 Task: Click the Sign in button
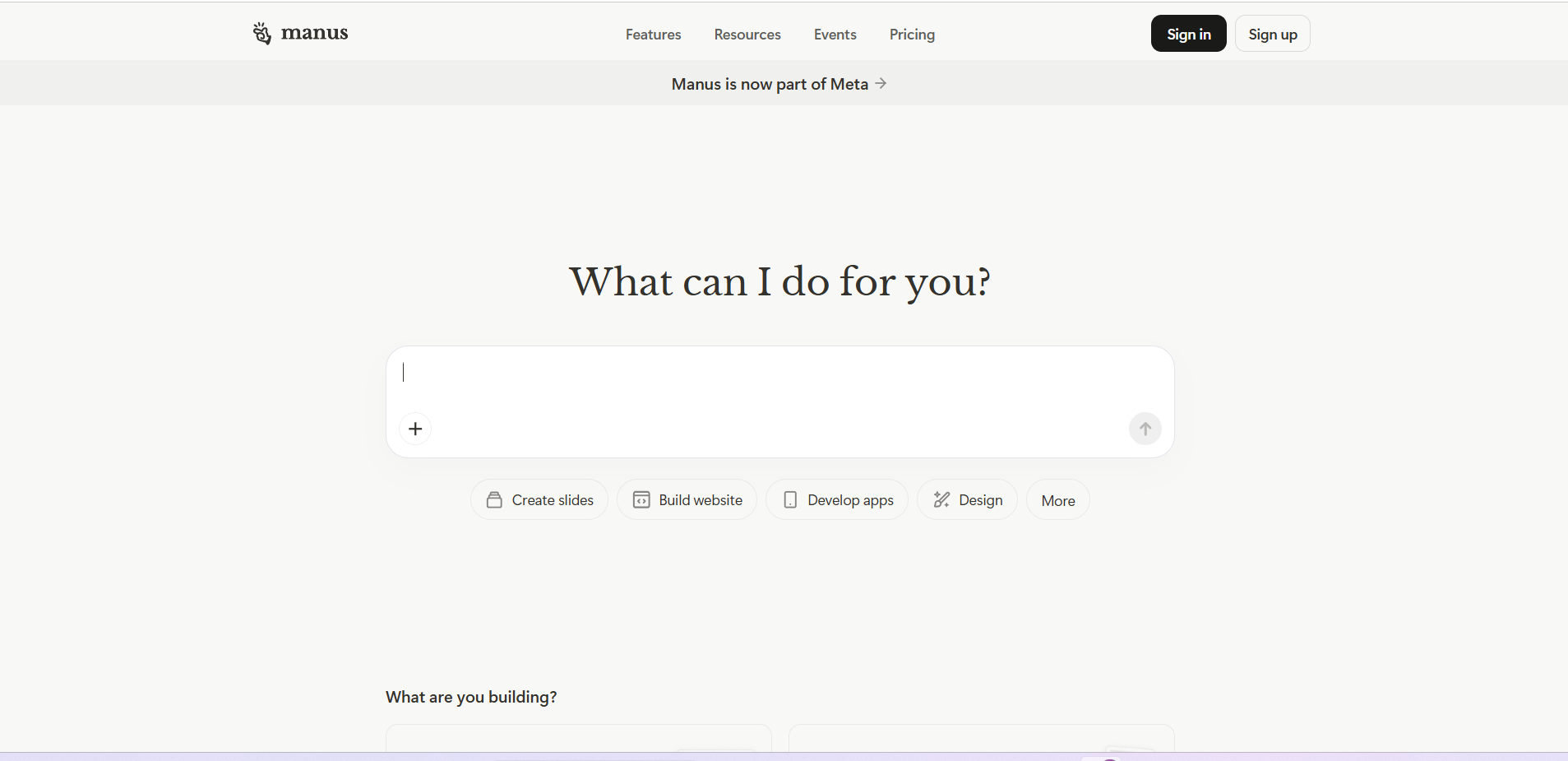pos(1188,34)
